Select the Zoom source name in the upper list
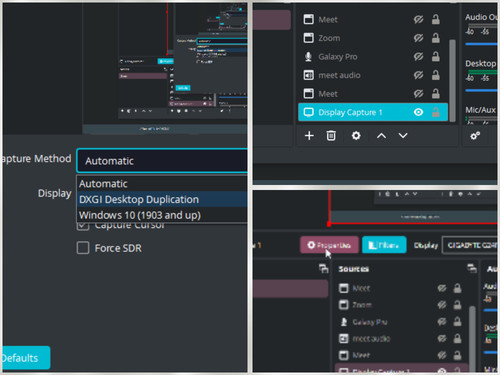500x375 pixels. pos(329,38)
